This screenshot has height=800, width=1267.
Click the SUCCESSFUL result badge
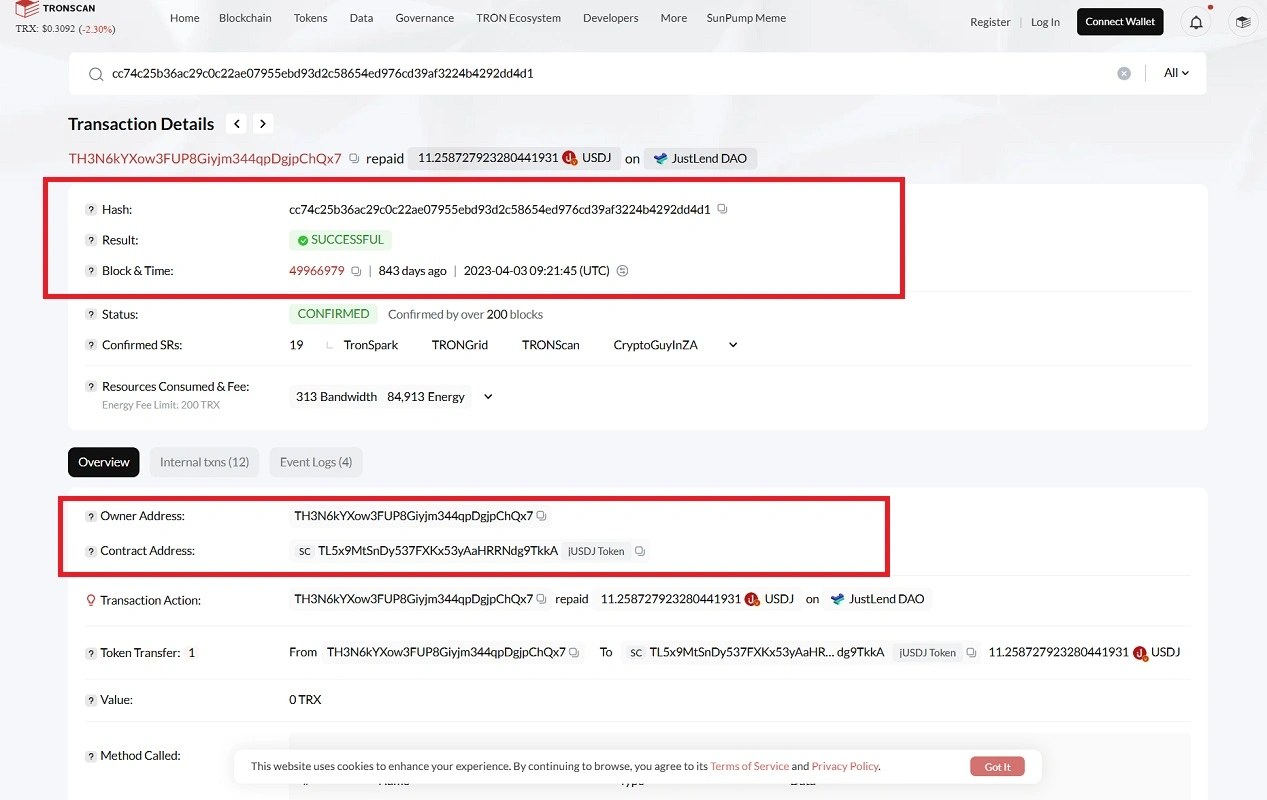pos(340,240)
